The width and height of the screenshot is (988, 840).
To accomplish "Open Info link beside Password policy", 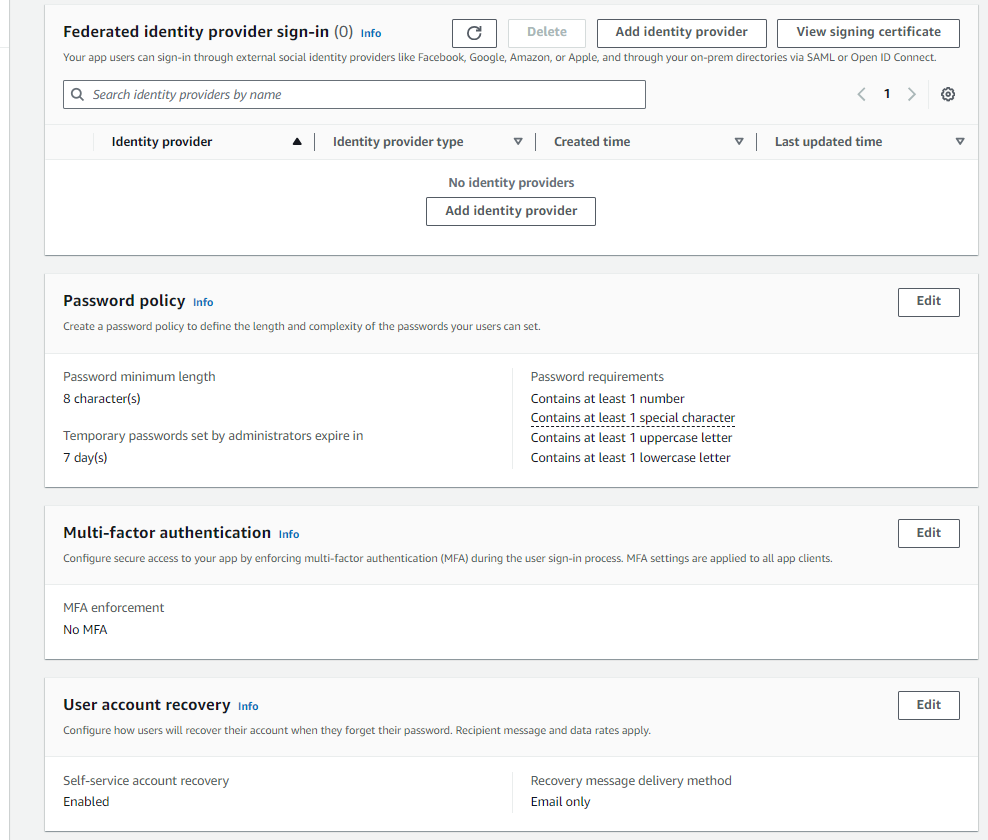I will [203, 302].
